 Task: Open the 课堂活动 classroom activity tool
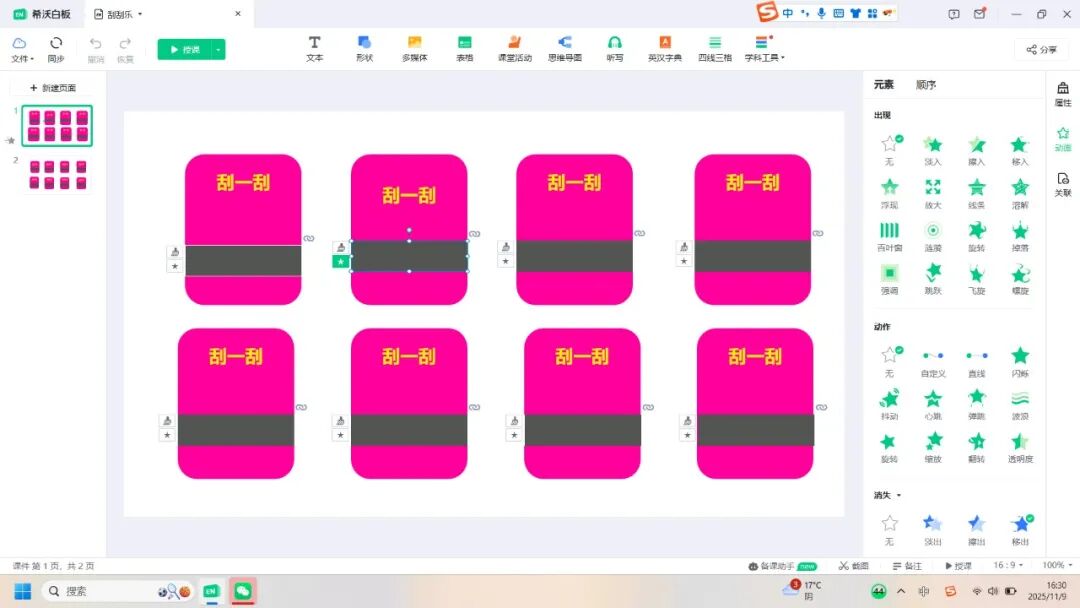[x=515, y=48]
